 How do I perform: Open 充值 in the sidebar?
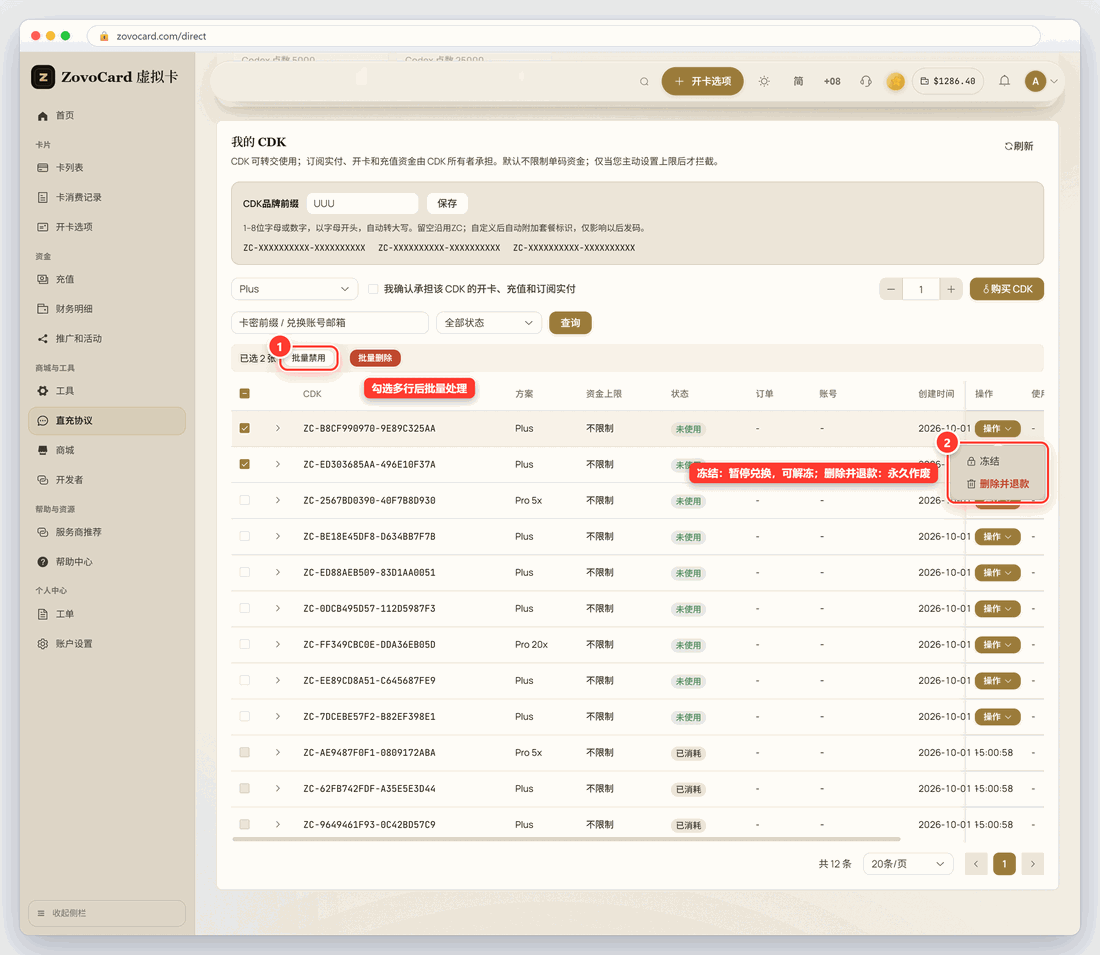click(x=107, y=279)
